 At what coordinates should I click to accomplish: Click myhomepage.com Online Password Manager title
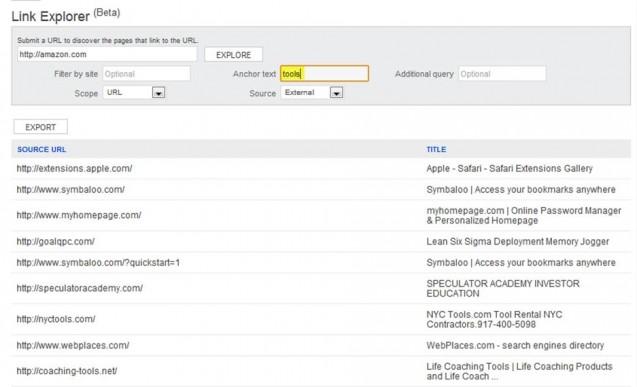click(x=524, y=216)
